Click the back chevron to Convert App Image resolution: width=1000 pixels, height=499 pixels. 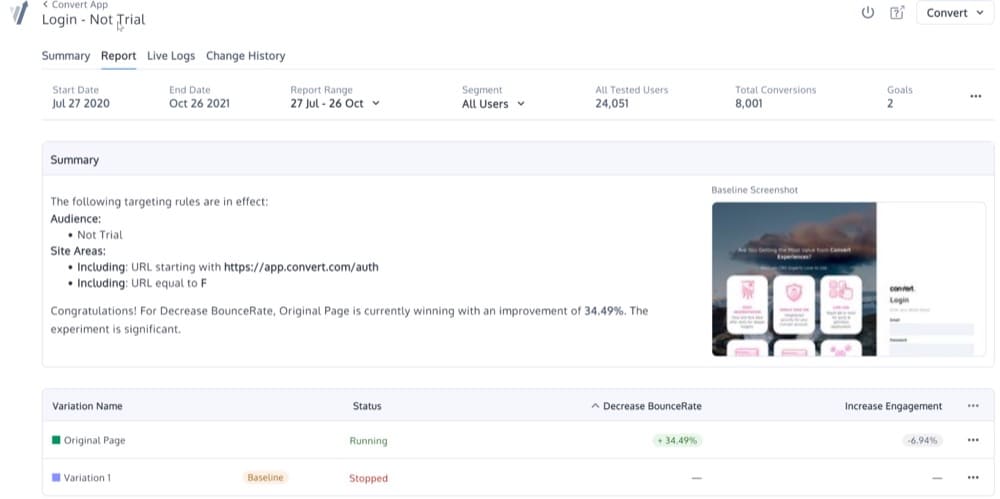(45, 4)
